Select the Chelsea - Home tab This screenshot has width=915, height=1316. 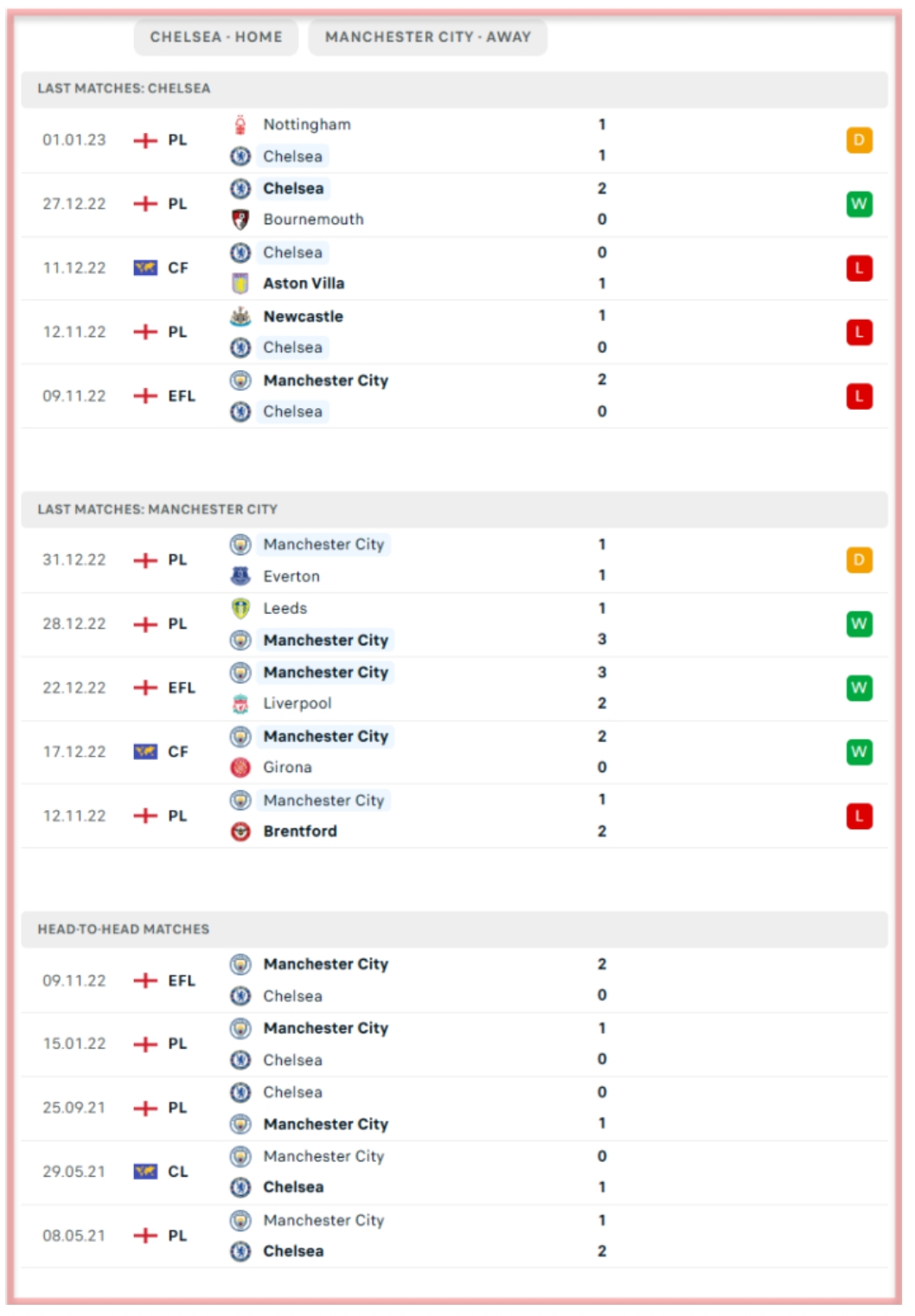coord(216,37)
